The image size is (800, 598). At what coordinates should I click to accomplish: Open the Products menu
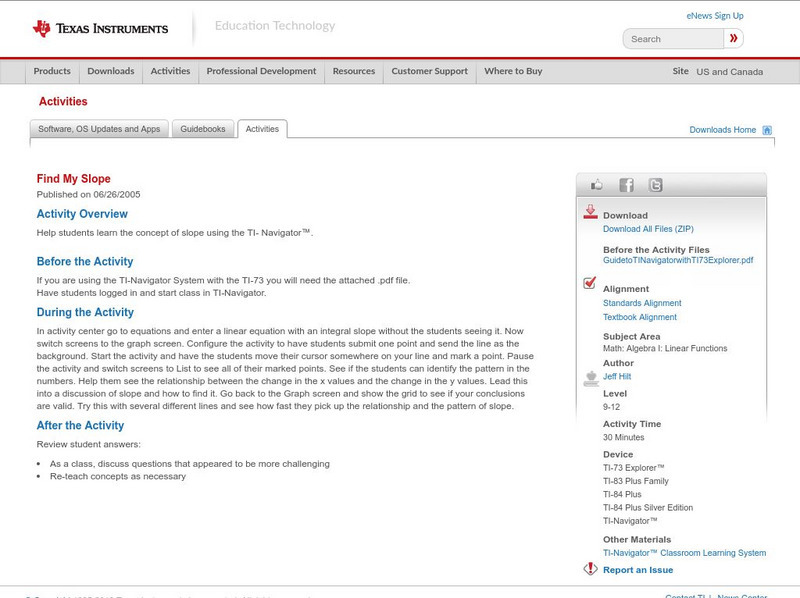click(x=51, y=71)
